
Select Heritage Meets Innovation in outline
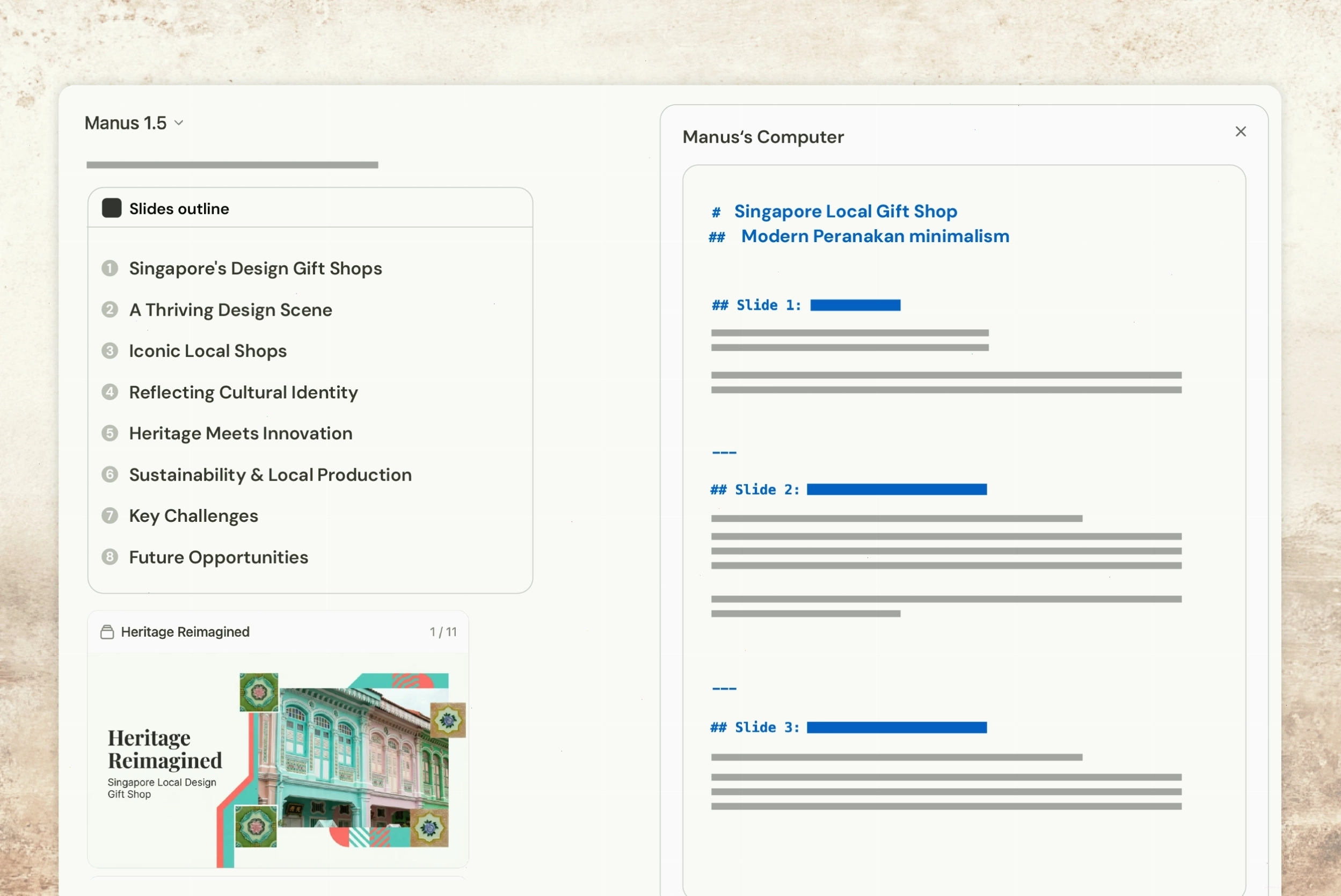click(240, 433)
